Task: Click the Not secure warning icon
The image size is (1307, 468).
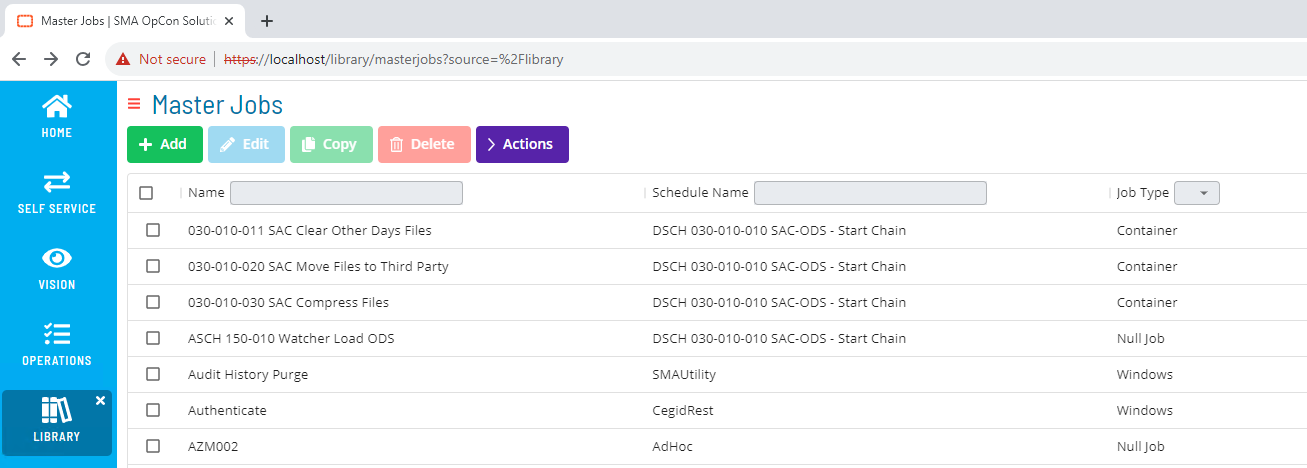Action: point(123,59)
